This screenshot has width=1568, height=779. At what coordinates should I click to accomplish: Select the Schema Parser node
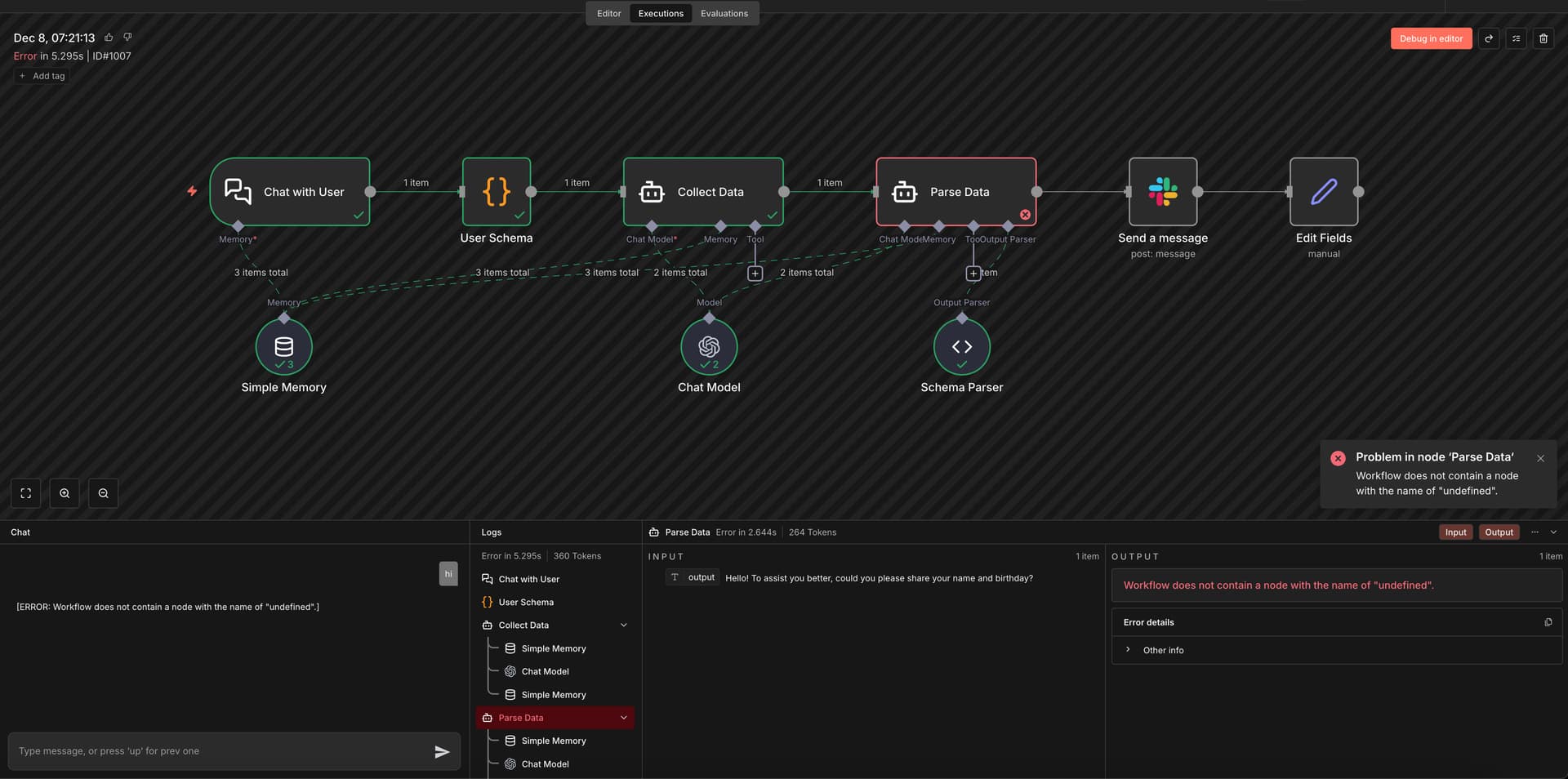click(962, 346)
